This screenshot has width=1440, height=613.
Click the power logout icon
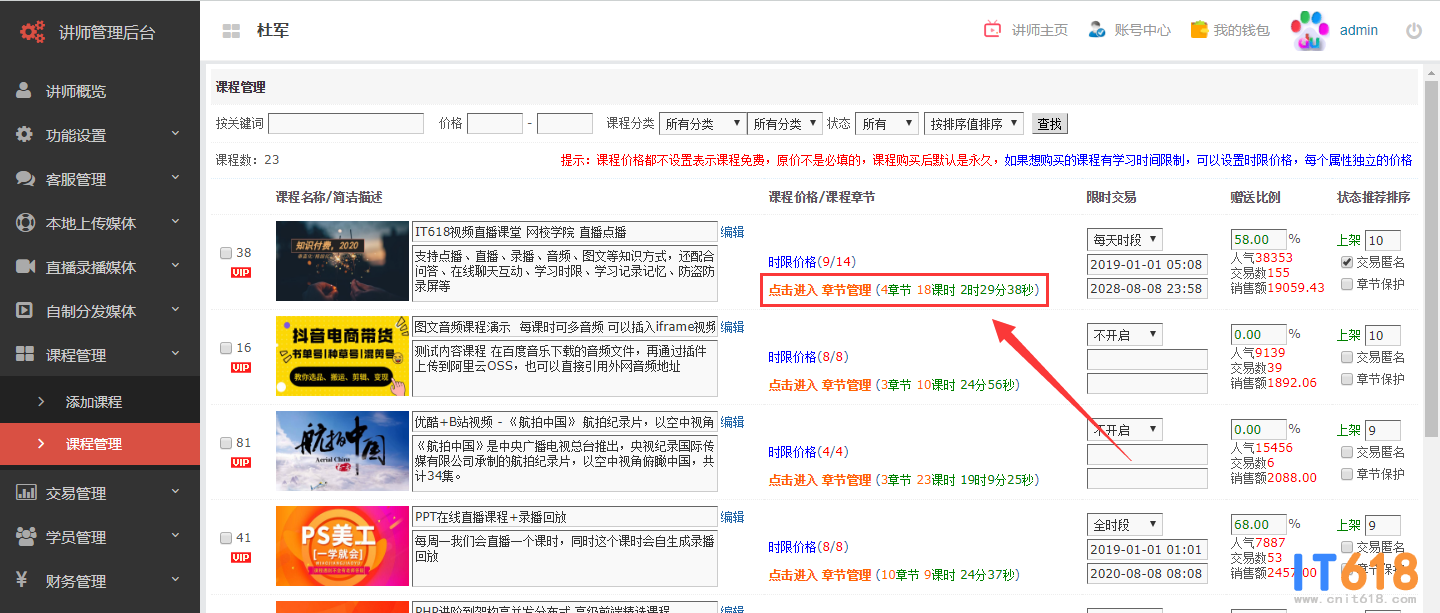coord(1413,31)
